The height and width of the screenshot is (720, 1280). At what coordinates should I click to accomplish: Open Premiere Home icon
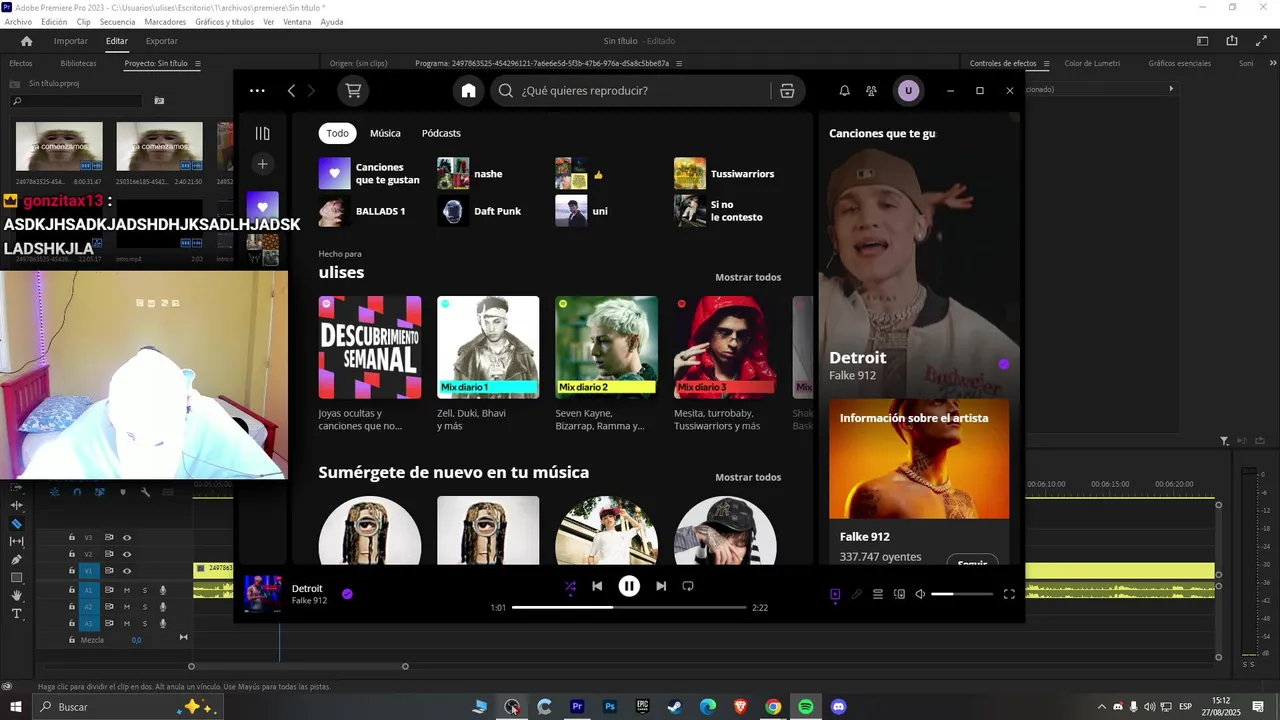[27, 41]
